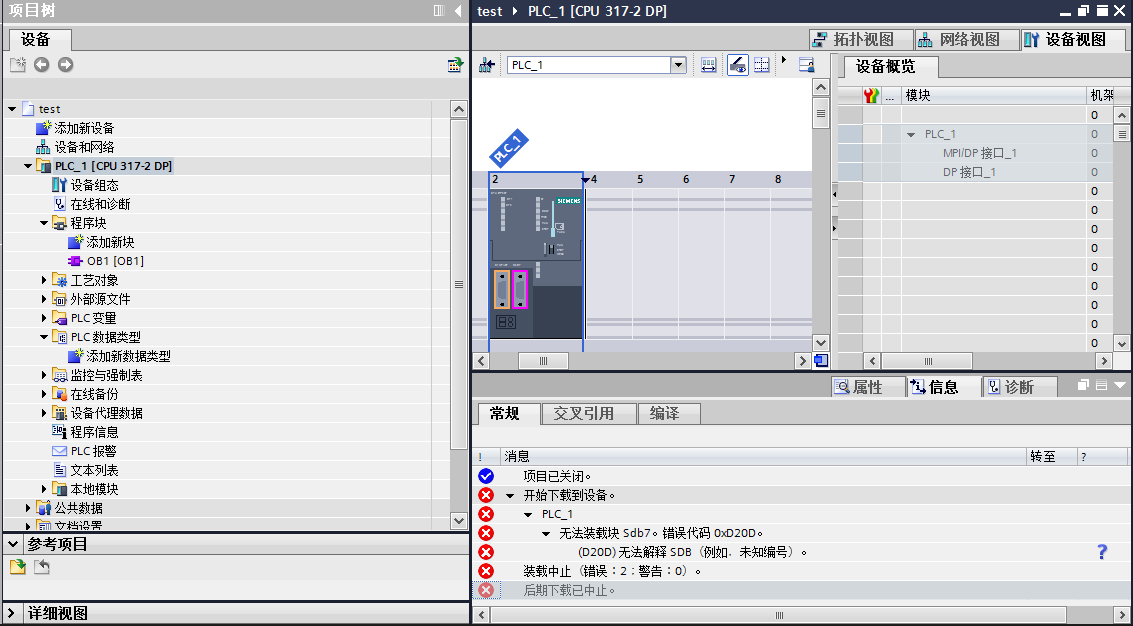Expand the 设备代理数据 folder
This screenshot has height=626, width=1133.
(44, 413)
